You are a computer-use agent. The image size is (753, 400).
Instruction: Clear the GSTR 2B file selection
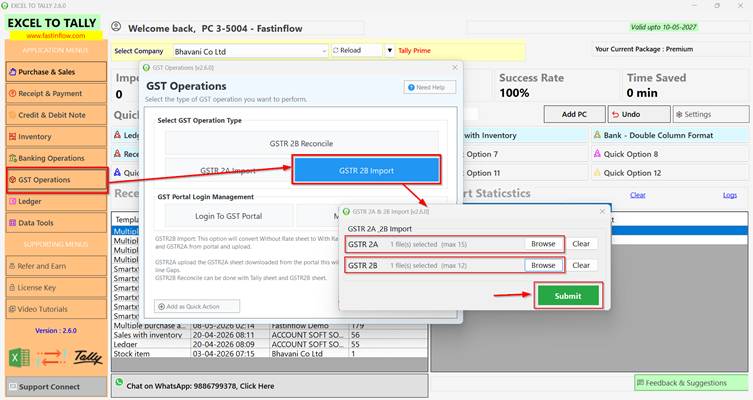coord(581,265)
